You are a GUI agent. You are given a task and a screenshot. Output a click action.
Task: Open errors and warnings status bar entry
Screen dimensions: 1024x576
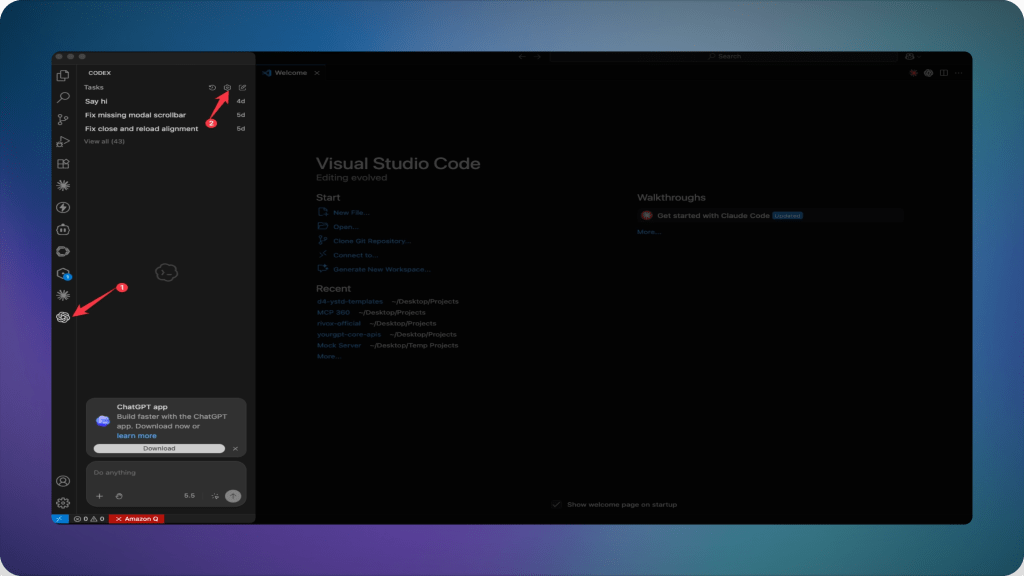point(89,519)
